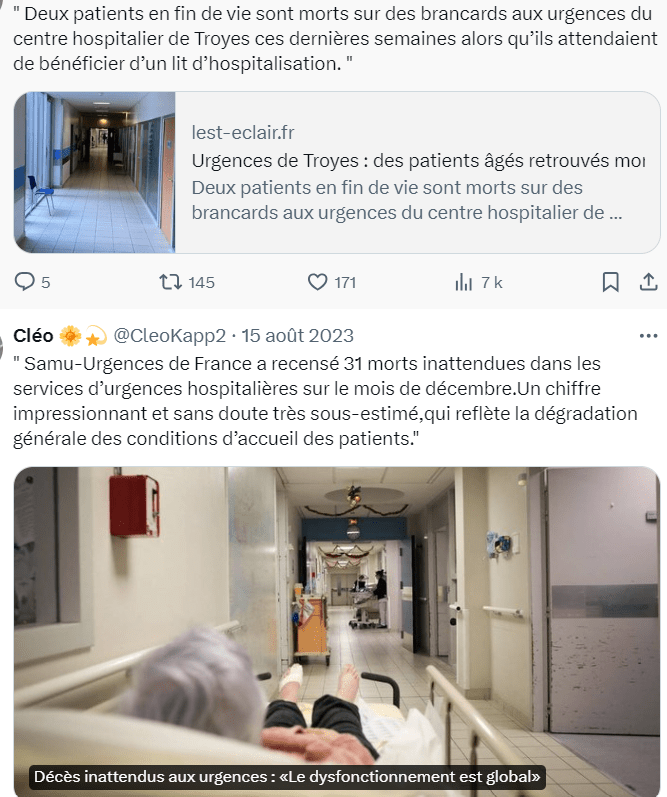This screenshot has width=667, height=797.
Task: Click the Cléo display name
Action: (x=34, y=336)
